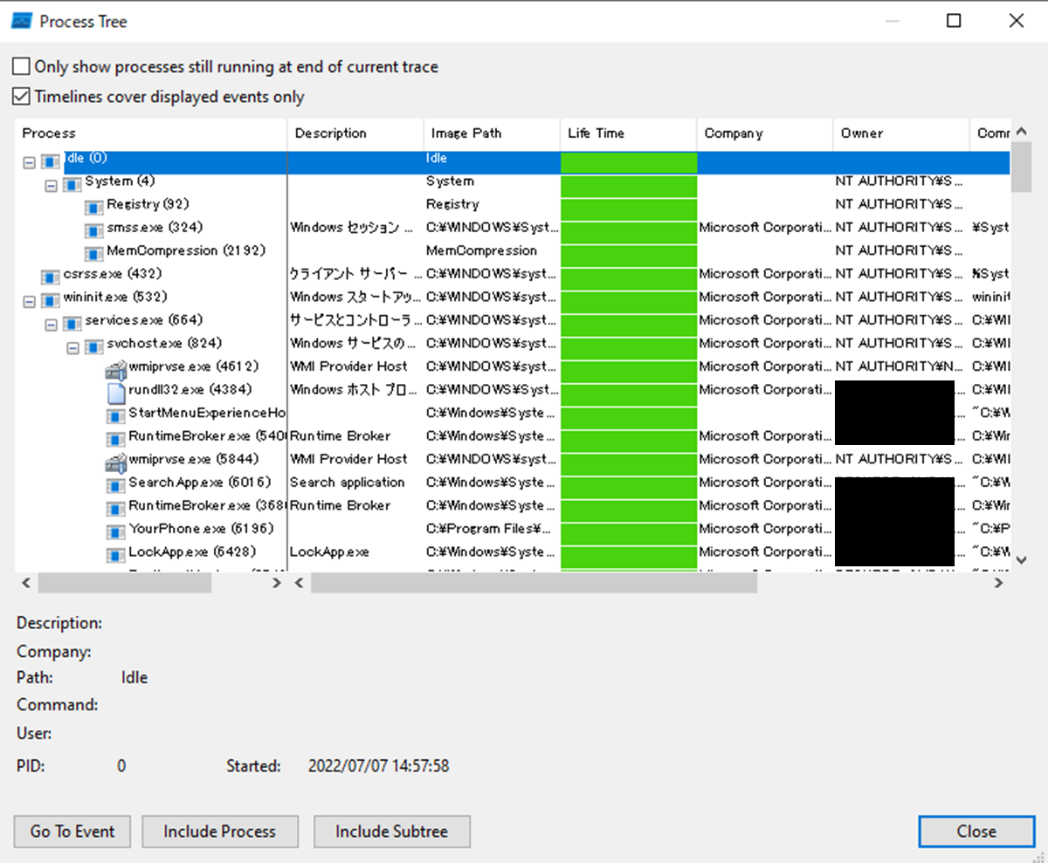Collapse the System (4) tree node

pyautogui.click(x=51, y=182)
